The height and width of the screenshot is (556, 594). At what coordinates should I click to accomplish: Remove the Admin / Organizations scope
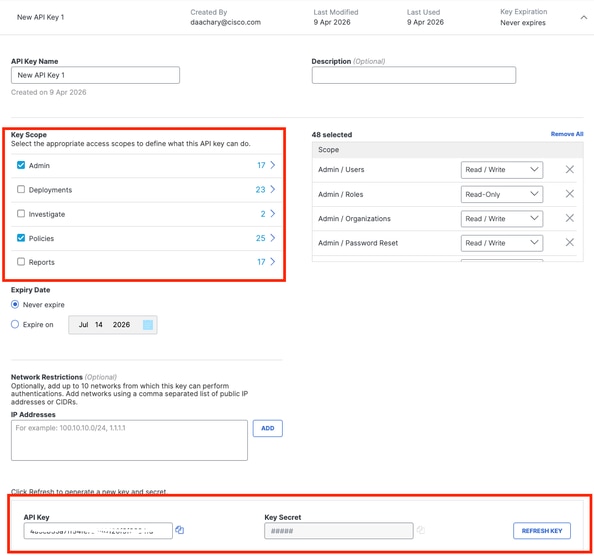(x=569, y=218)
